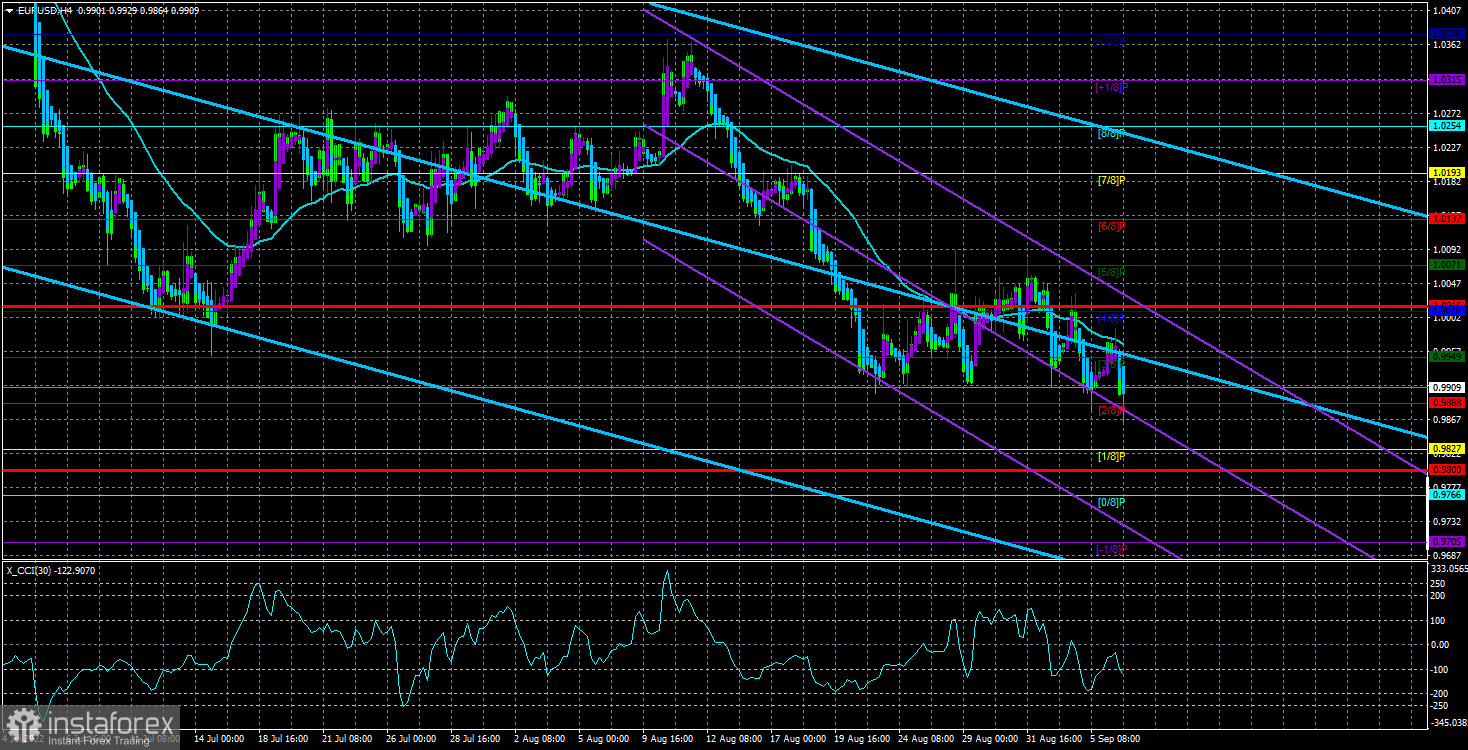Click the 28 Jul 16:00 time axis label
The height and width of the screenshot is (750, 1468).
click(477, 739)
